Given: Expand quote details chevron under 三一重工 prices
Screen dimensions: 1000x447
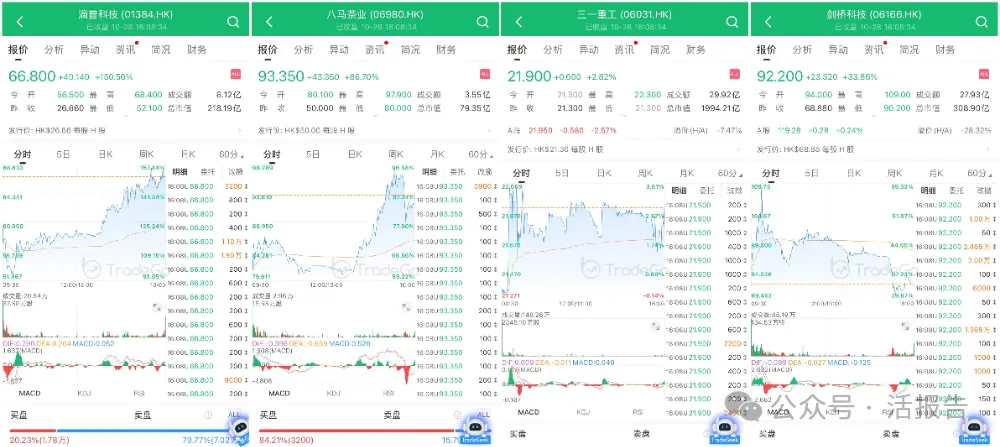Looking at the screenshot, I should pos(625,116).
